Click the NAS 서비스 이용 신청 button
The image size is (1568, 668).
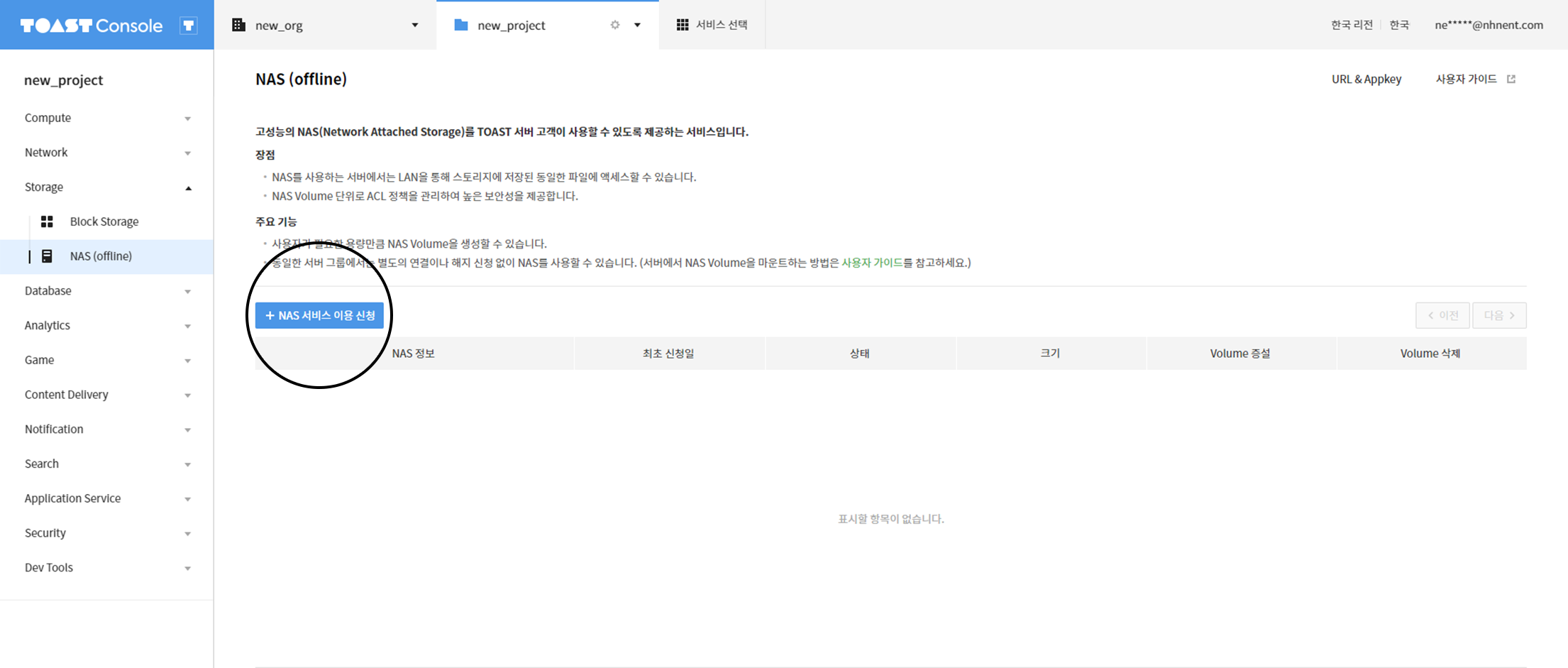(319, 315)
